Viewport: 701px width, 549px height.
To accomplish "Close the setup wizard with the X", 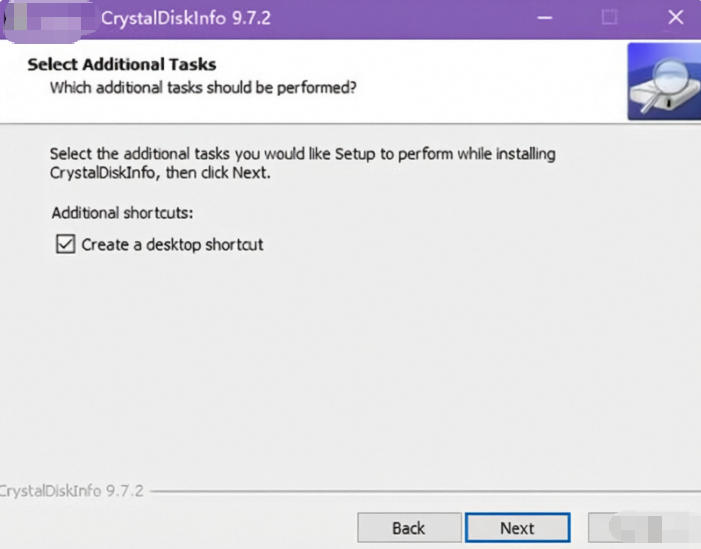I will (676, 17).
